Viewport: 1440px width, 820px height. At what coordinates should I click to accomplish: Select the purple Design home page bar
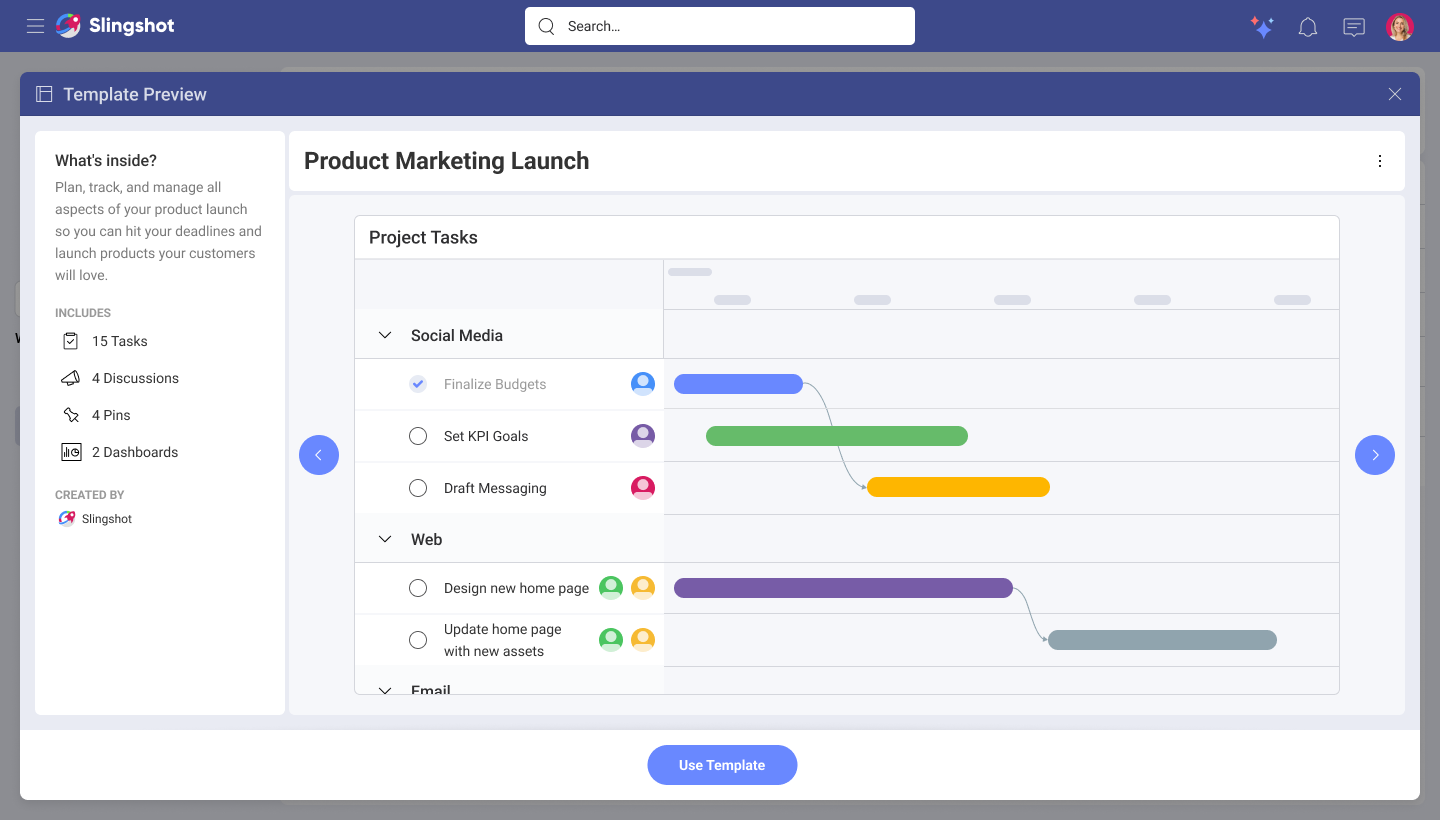click(x=843, y=588)
